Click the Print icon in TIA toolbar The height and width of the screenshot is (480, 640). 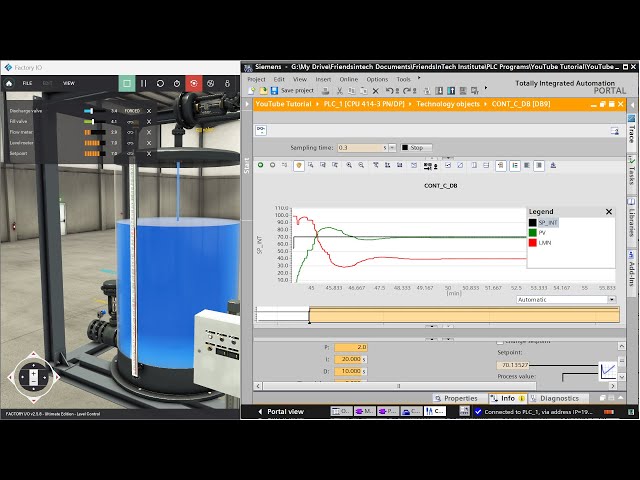click(325, 91)
